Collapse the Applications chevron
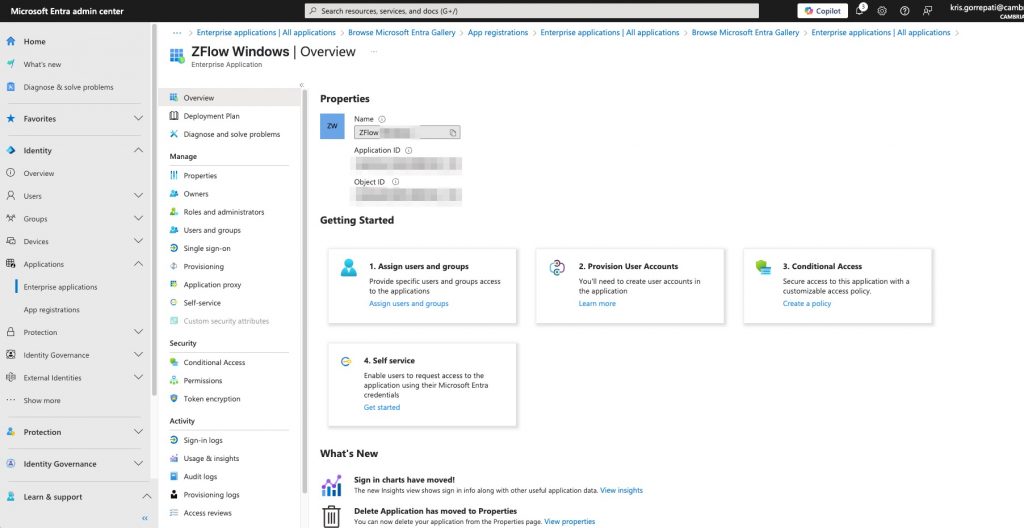 (x=138, y=264)
